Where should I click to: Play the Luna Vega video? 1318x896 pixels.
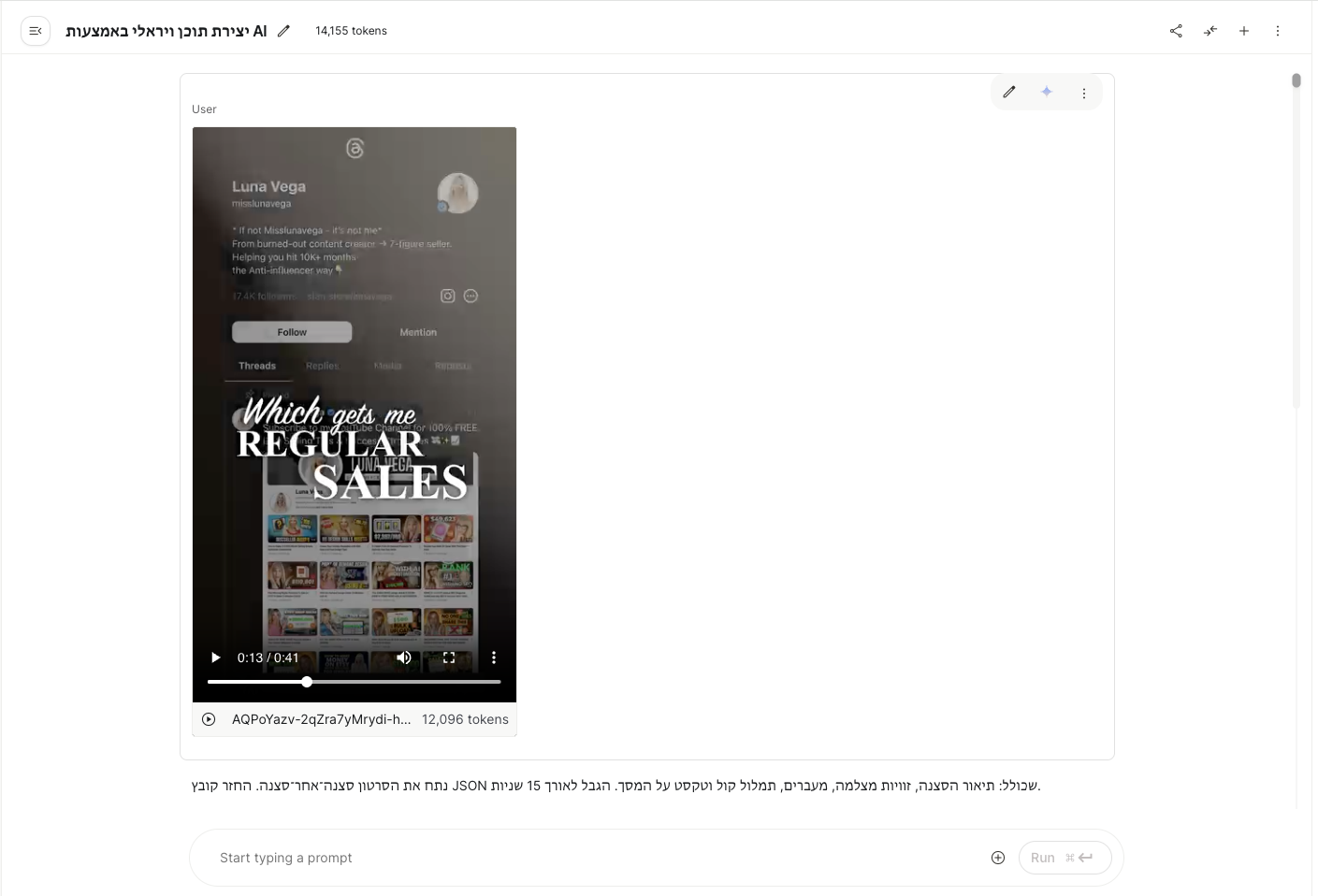215,658
